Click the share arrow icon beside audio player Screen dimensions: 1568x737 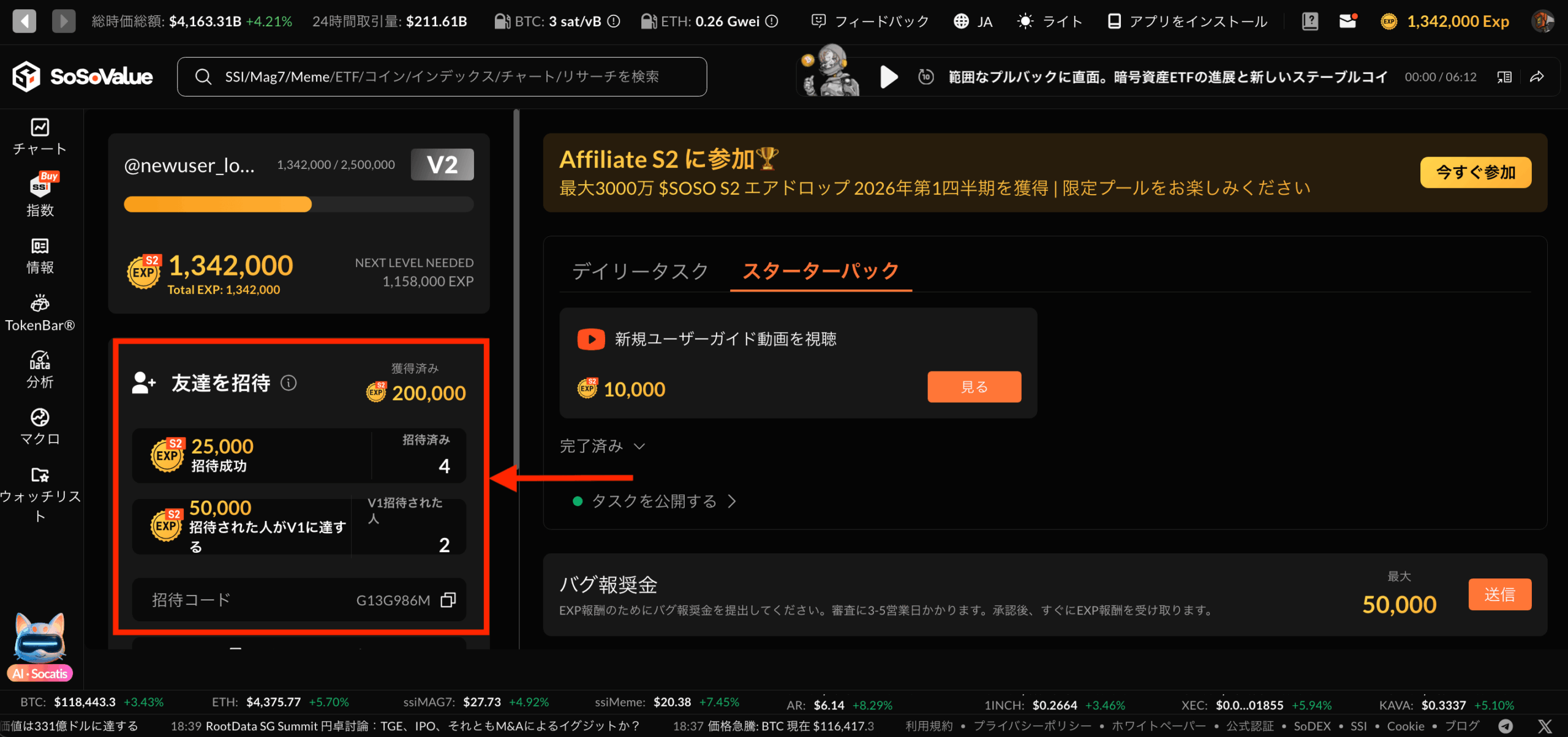tap(1537, 77)
